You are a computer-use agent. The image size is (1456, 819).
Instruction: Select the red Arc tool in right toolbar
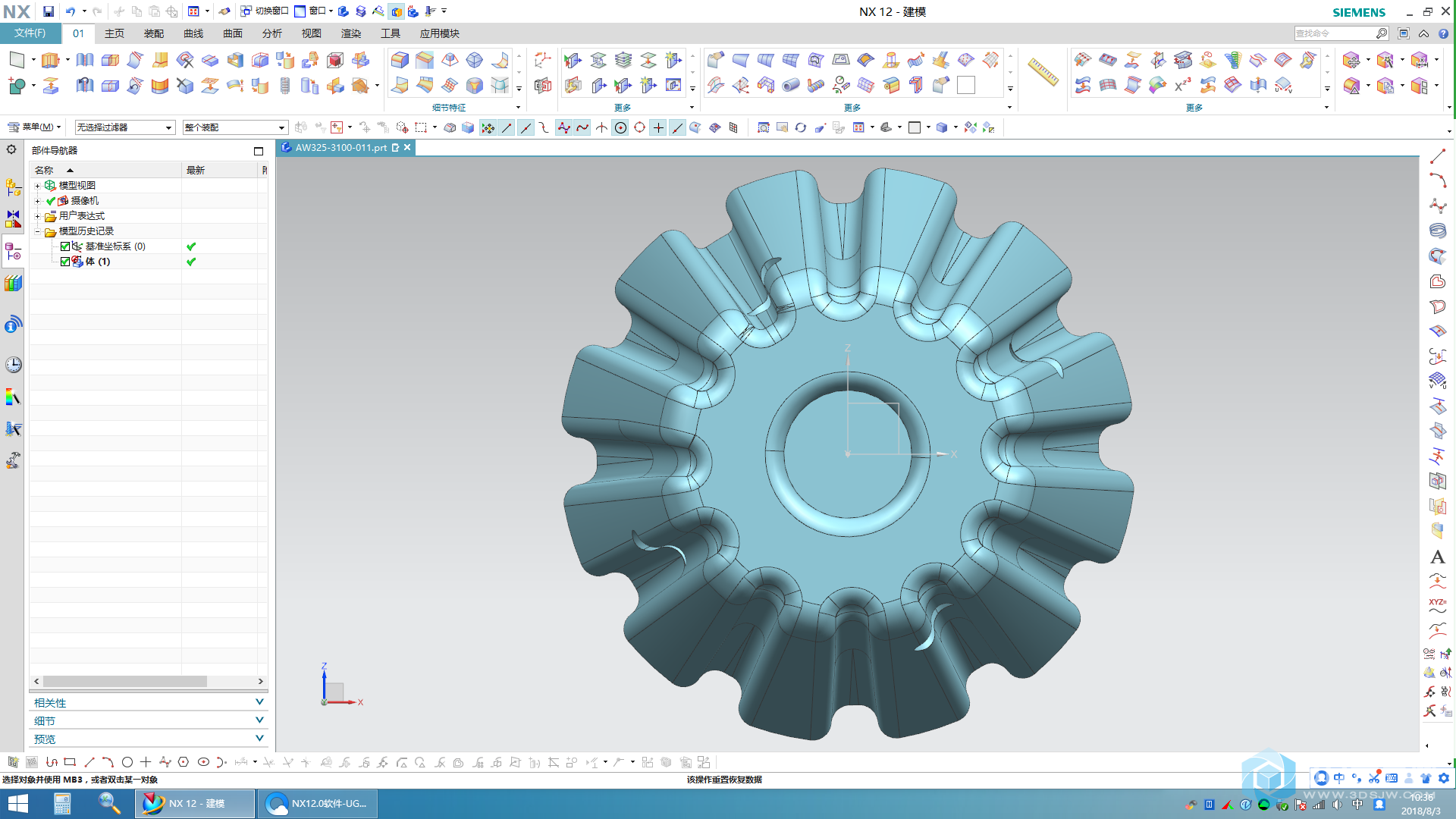coord(1437,180)
